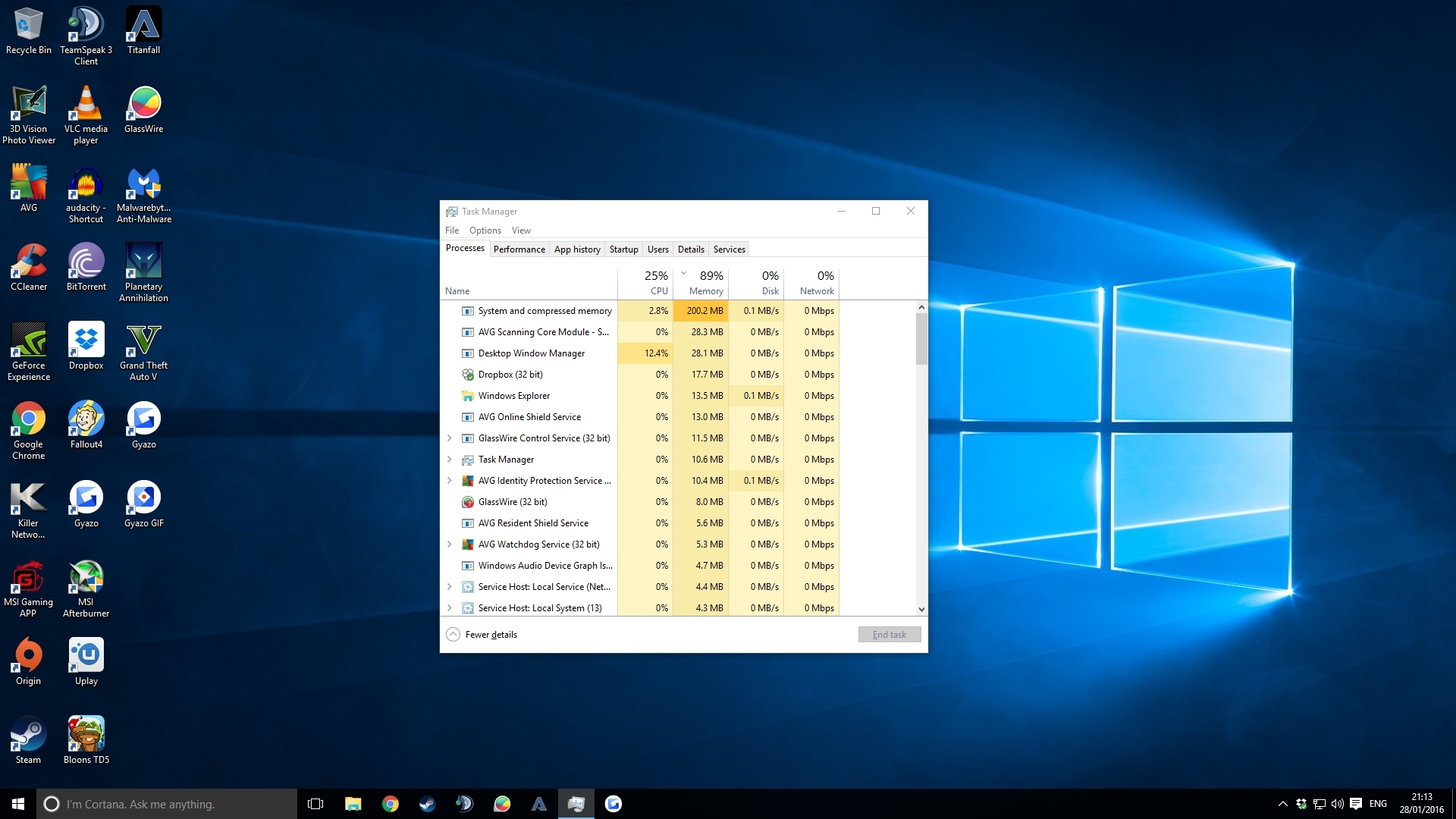Show hidden system tray icons

pos(1282,804)
